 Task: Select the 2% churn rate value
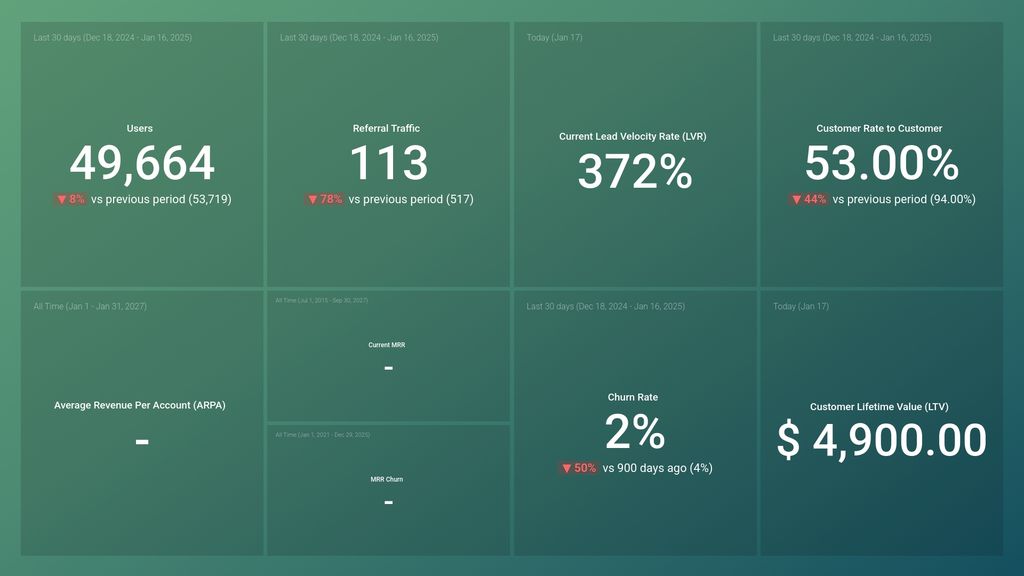(635, 432)
